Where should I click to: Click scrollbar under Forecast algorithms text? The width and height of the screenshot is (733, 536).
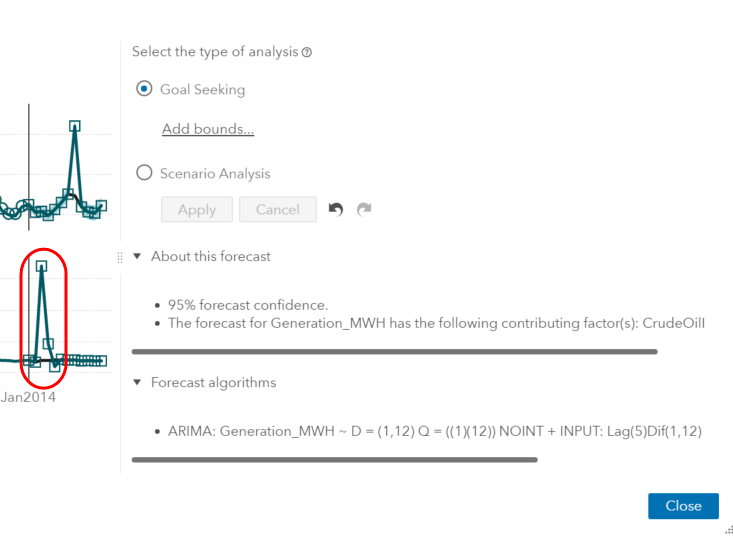(334, 460)
